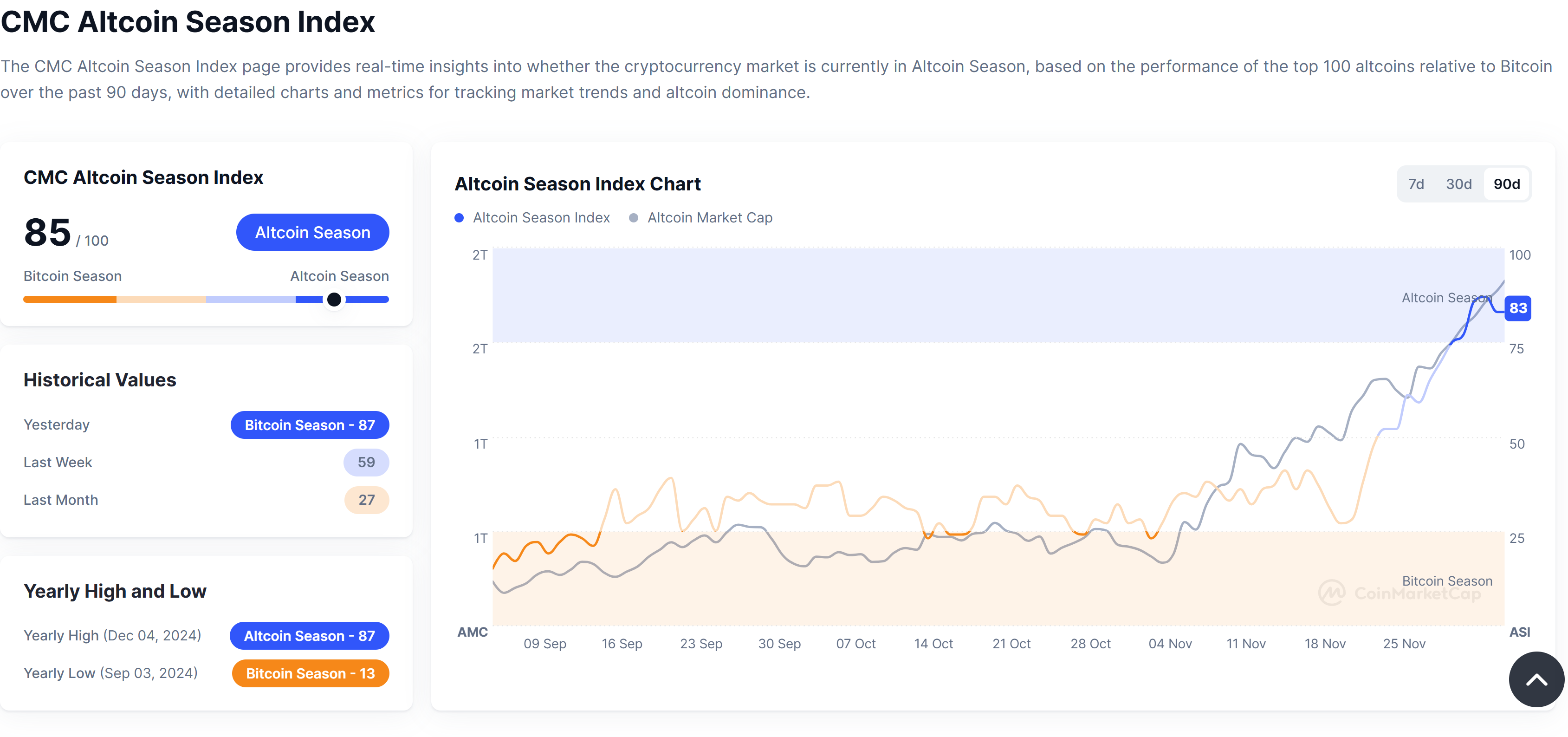Viewport: 1568px width, 737px height.
Task: Click the Altcoin Season label on the chart
Action: (1445, 298)
